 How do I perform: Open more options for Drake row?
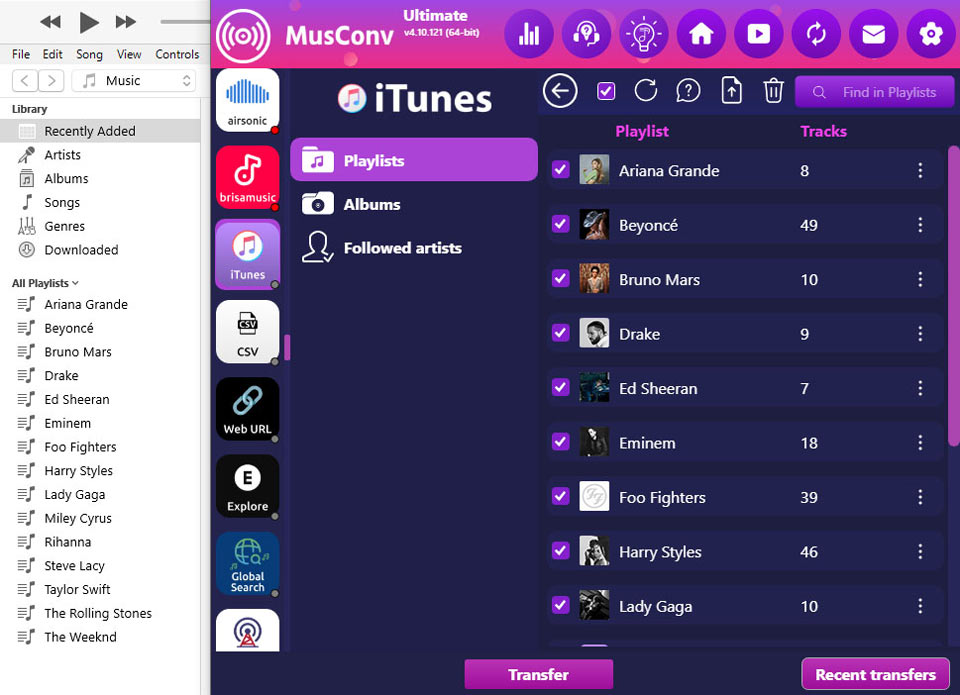(x=920, y=334)
